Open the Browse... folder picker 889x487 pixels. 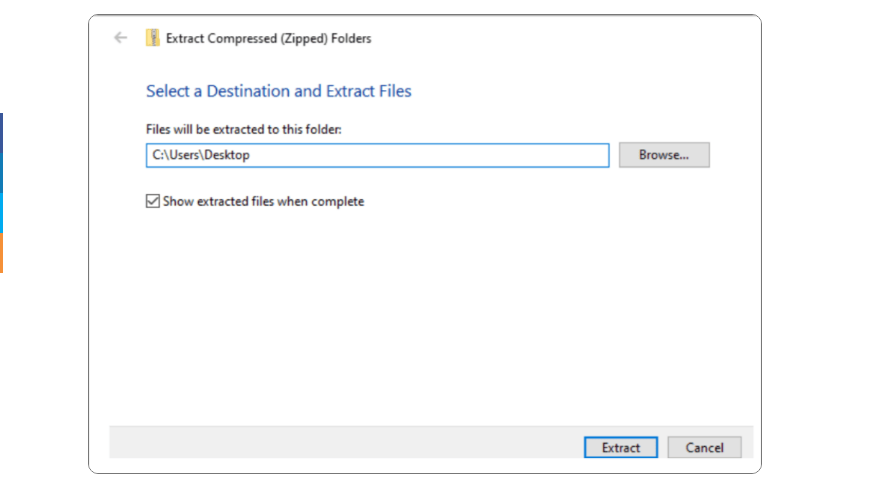pos(664,155)
